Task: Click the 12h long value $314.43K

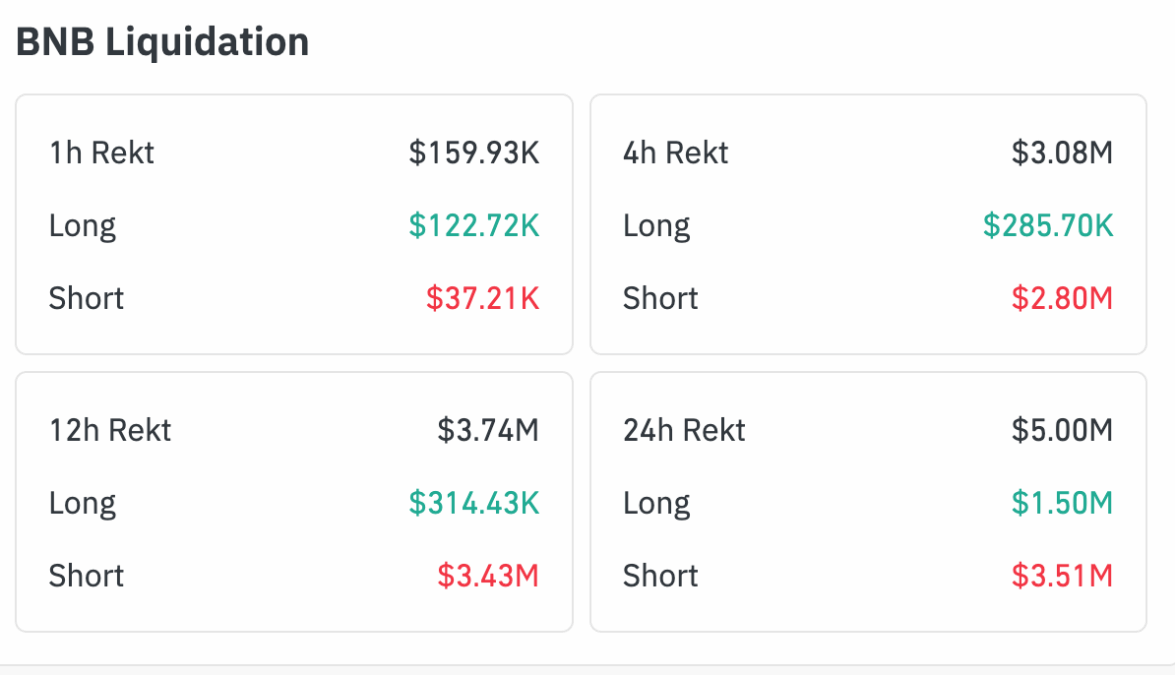Action: (474, 503)
